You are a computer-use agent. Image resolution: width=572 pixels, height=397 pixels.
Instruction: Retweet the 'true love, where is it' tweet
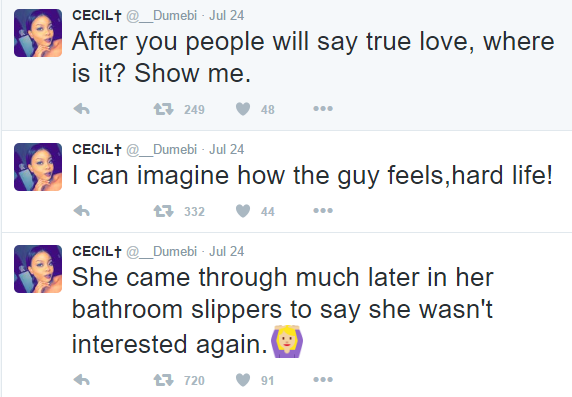pos(163,109)
